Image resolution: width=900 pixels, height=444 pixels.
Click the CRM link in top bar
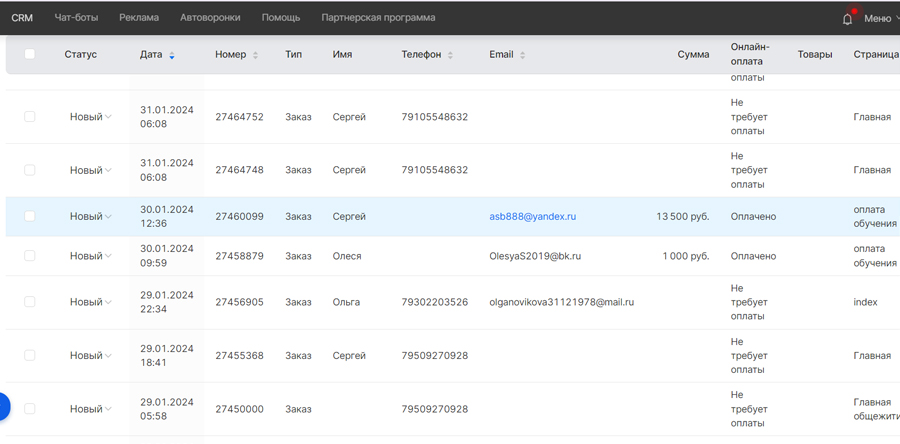[x=22, y=18]
